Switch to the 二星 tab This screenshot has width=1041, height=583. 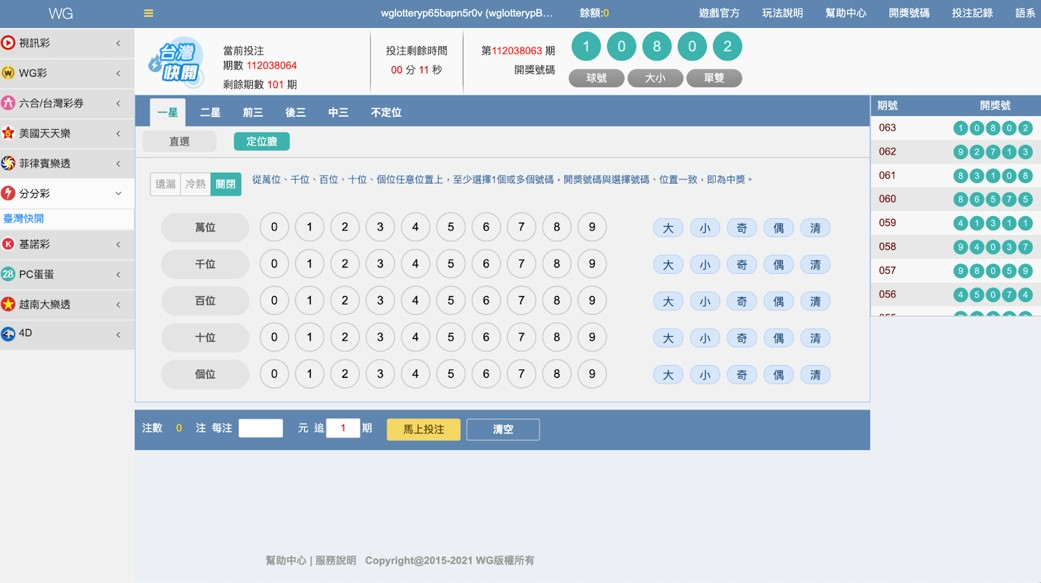click(x=210, y=113)
